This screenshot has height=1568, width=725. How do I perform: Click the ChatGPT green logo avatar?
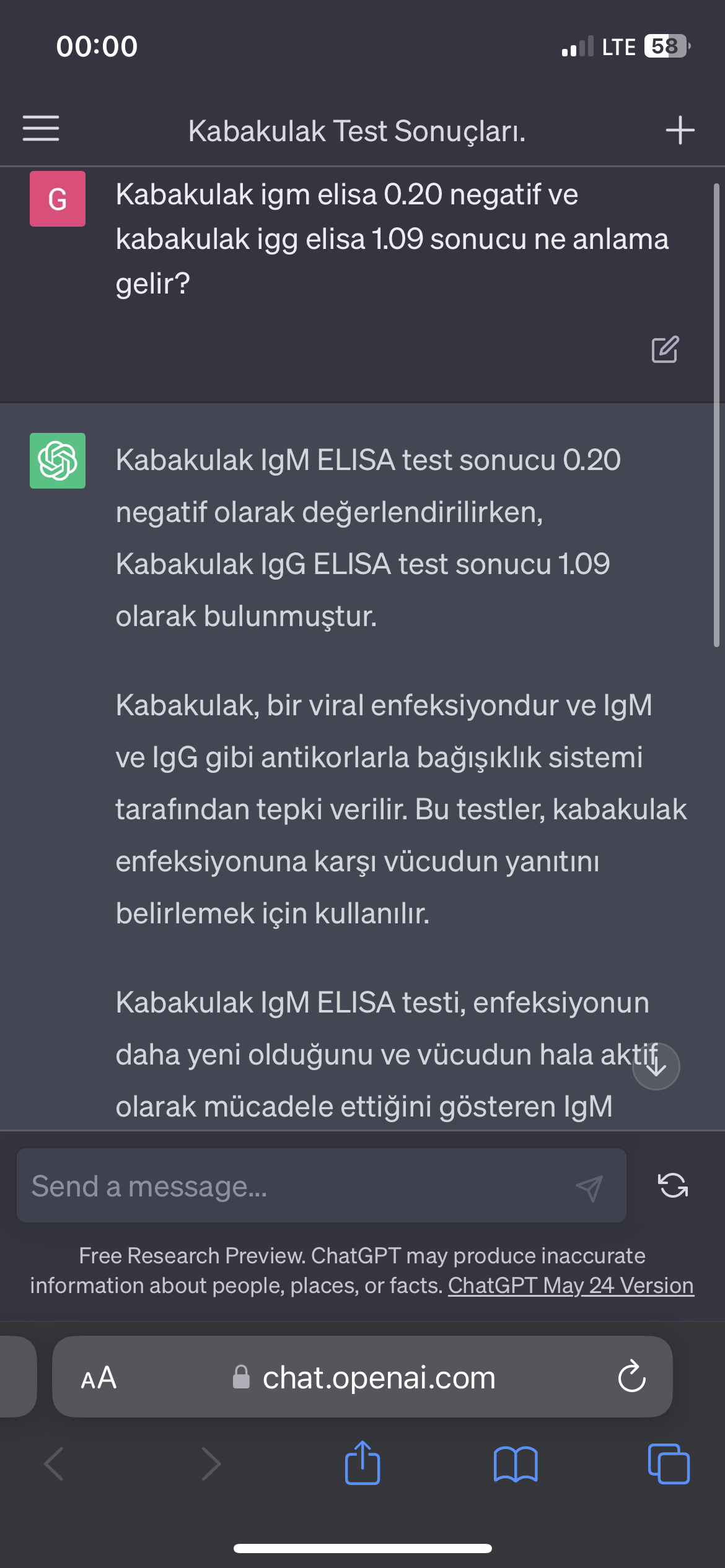[58, 461]
